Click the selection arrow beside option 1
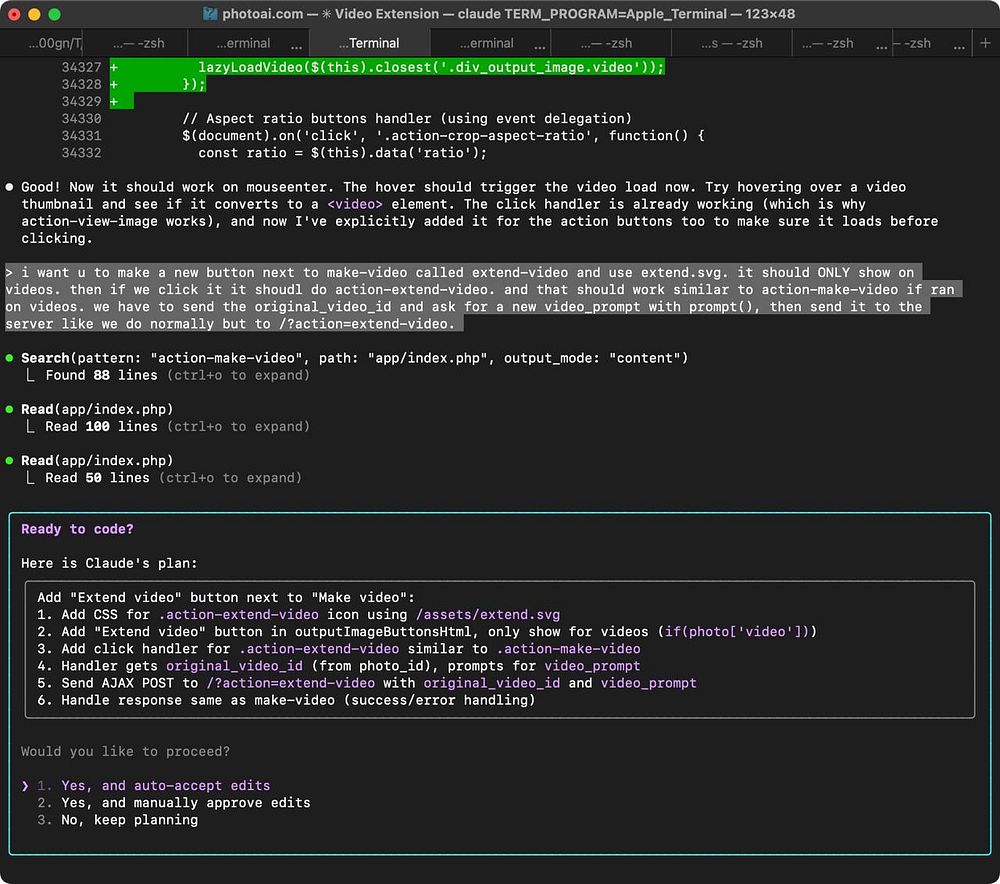Image resolution: width=1000 pixels, height=884 pixels. tap(26, 786)
